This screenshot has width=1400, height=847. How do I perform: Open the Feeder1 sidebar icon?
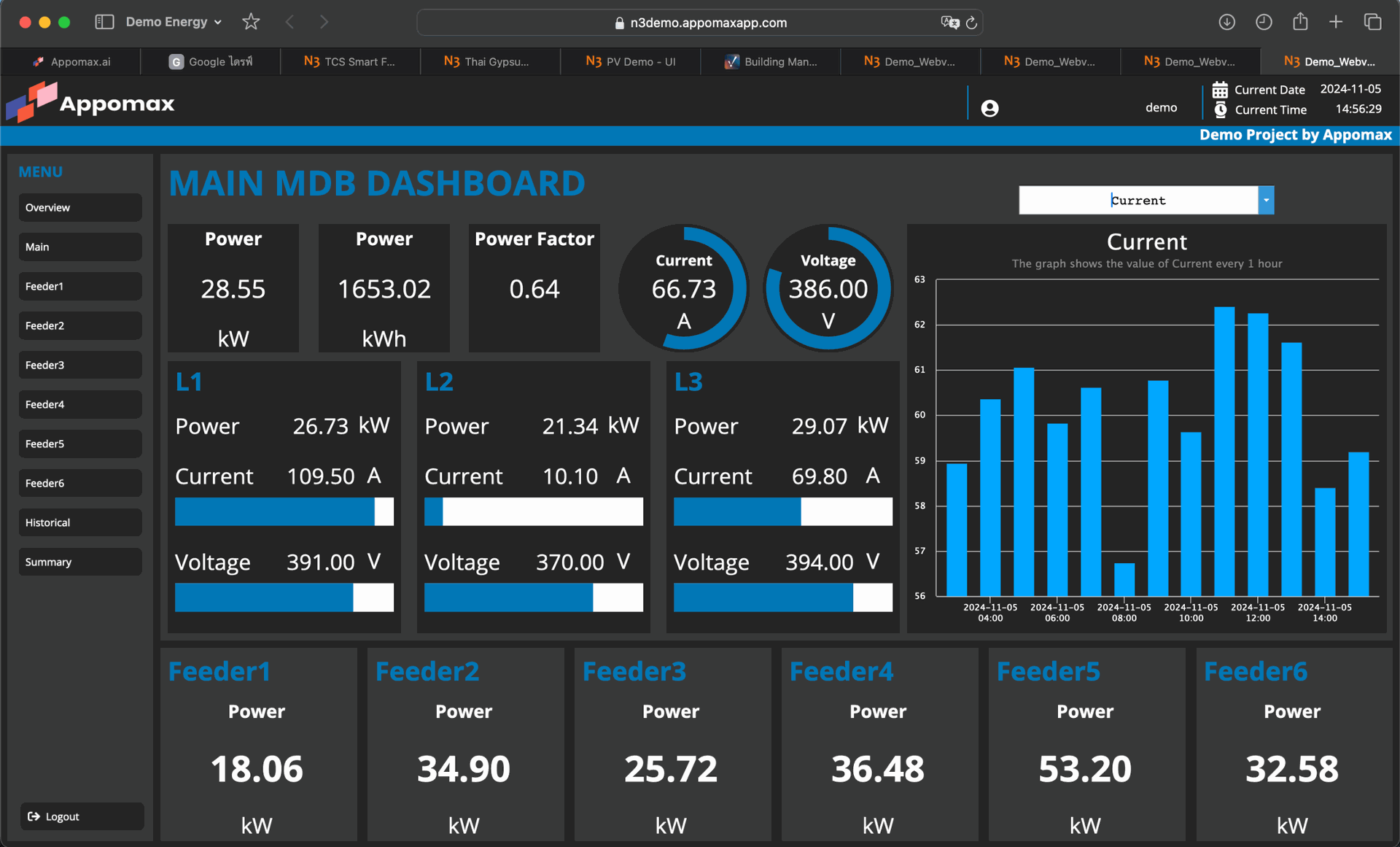click(80, 286)
